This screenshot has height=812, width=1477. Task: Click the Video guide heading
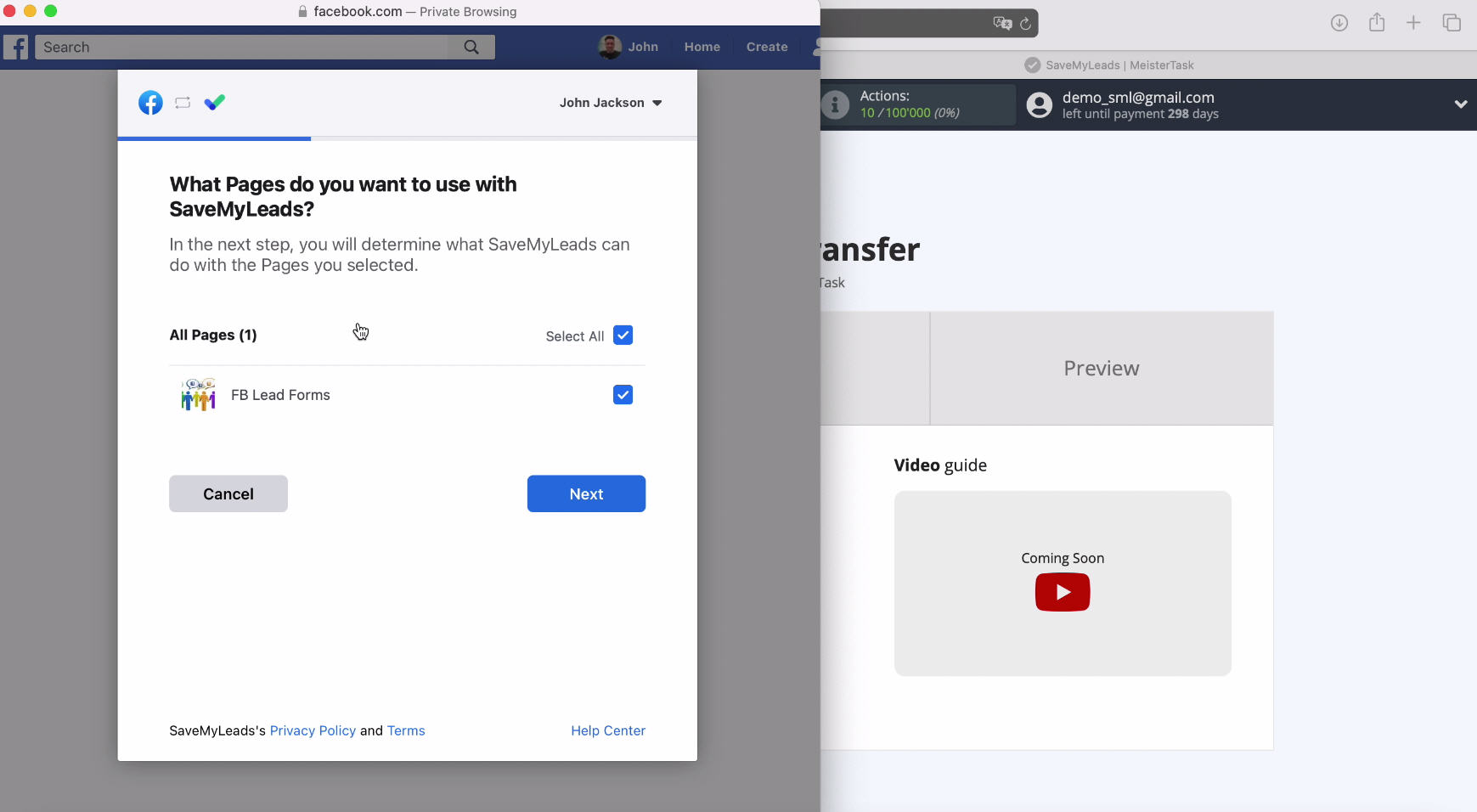[940, 465]
